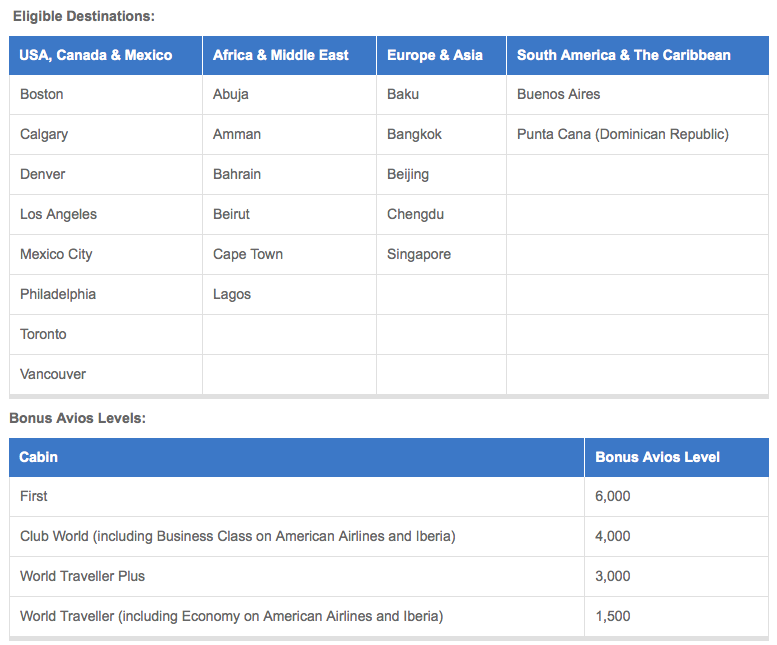Select the Abuja destination cell

tap(289, 95)
